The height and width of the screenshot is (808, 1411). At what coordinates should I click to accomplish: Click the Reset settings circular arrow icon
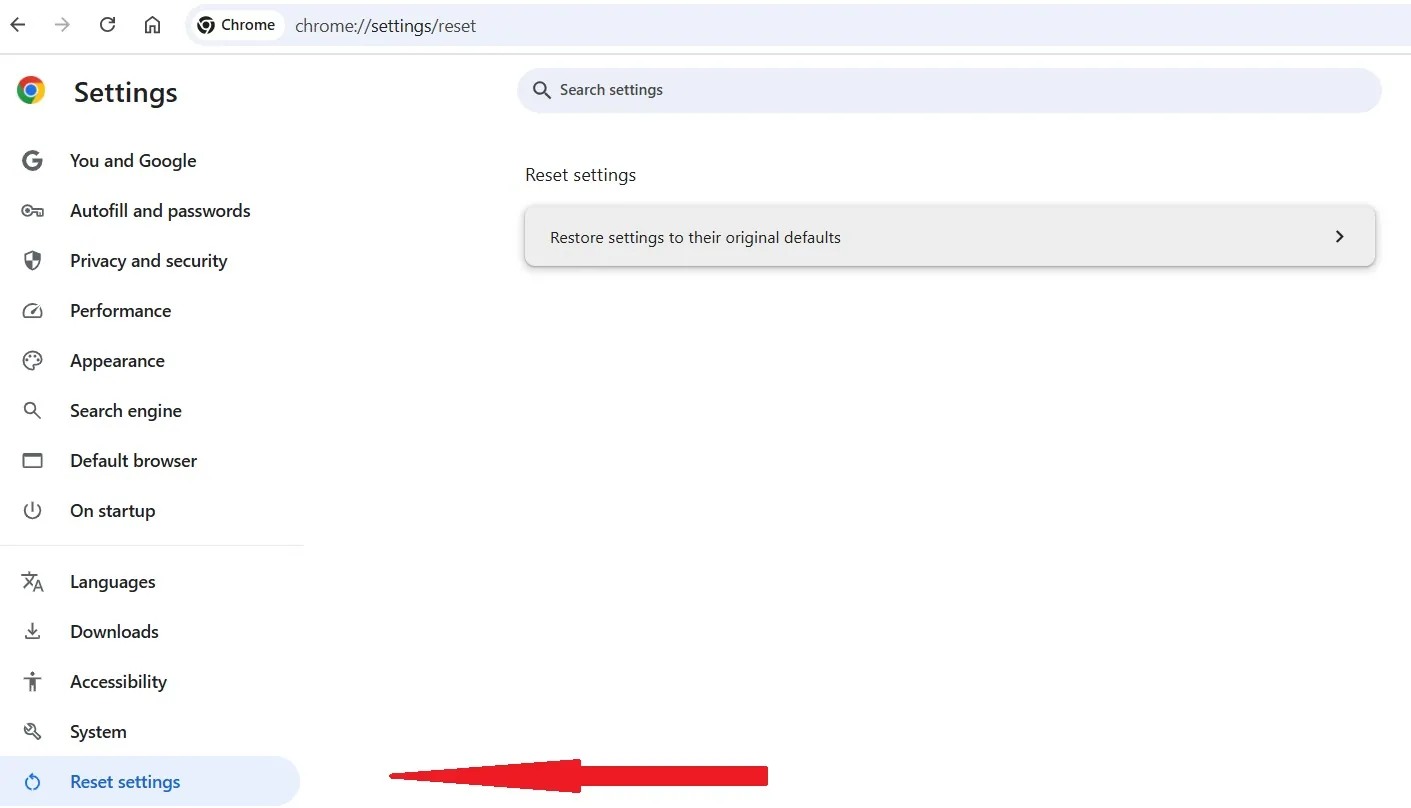click(32, 782)
